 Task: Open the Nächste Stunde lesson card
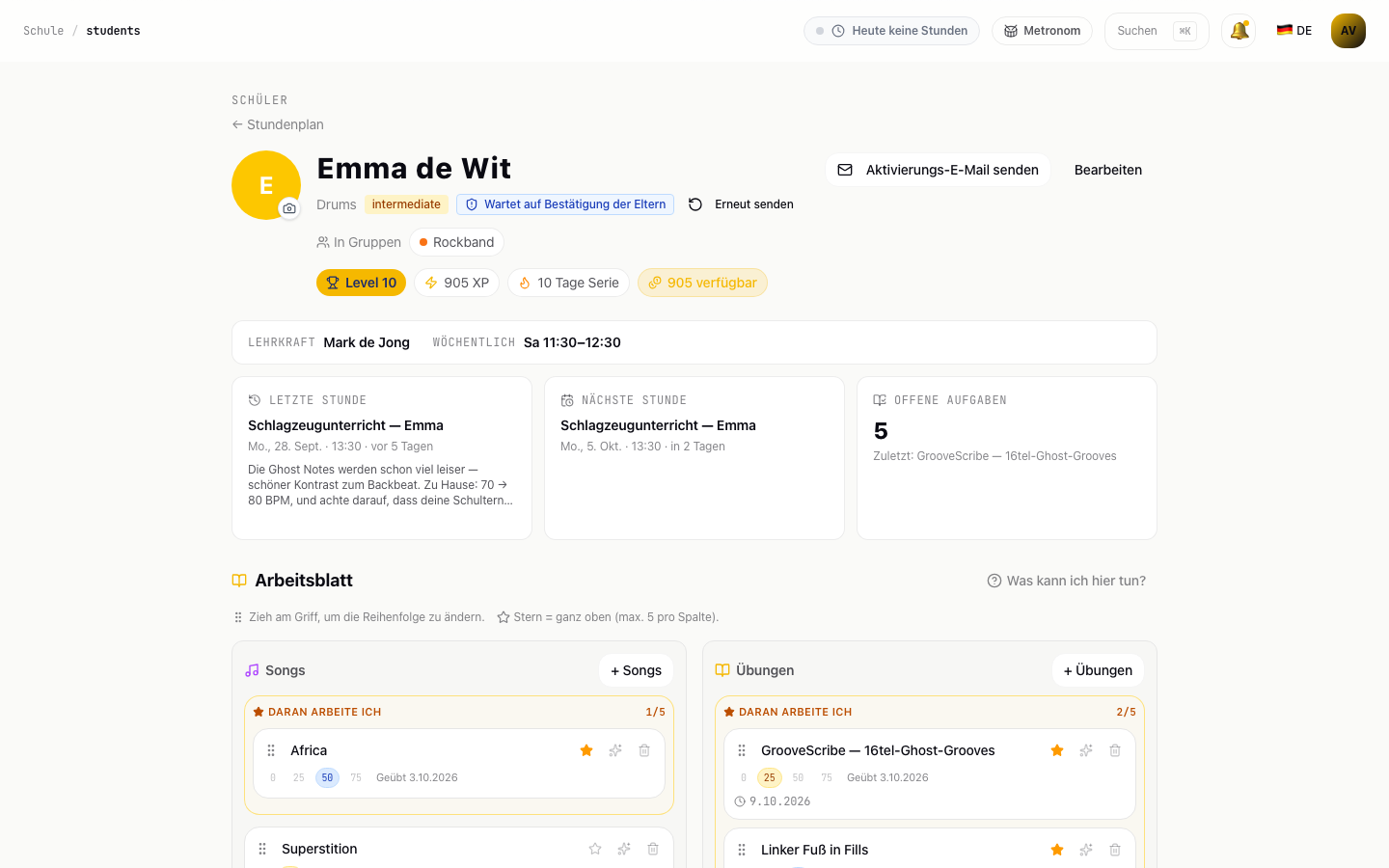pyautogui.click(x=694, y=458)
